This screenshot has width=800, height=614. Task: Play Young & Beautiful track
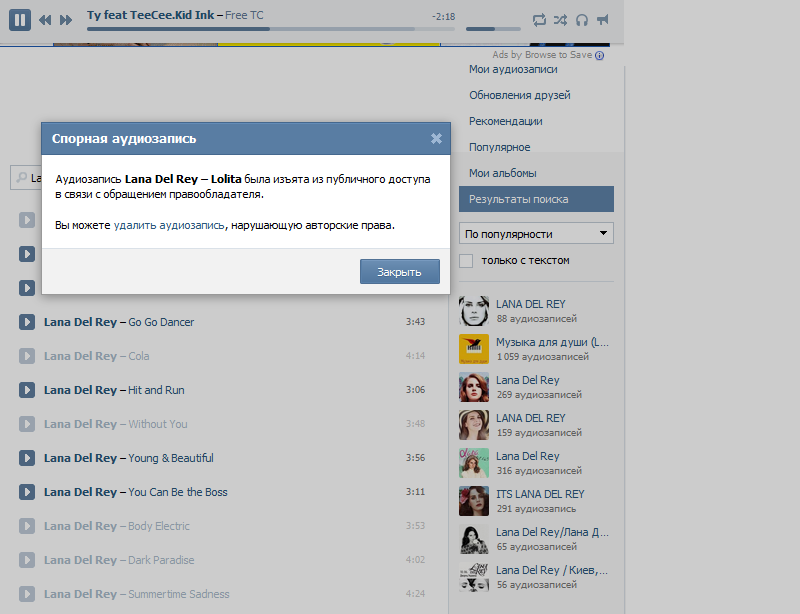(28, 458)
